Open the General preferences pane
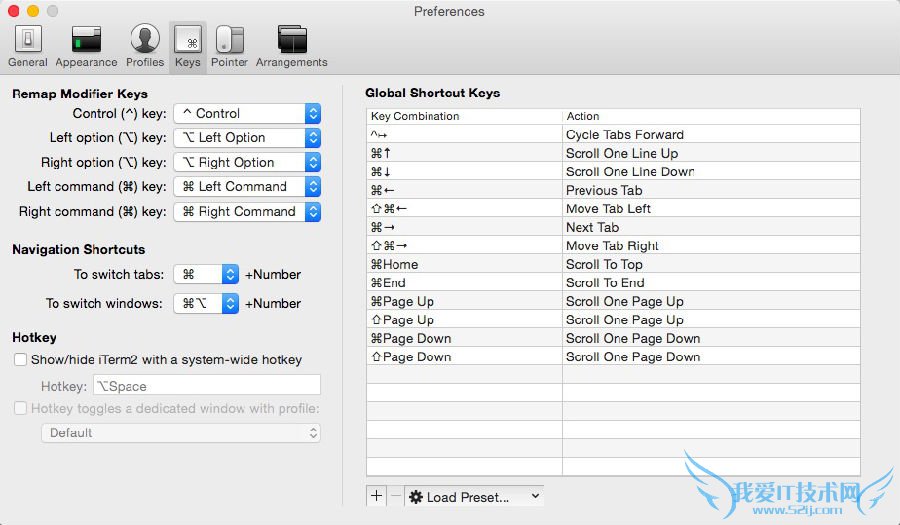Screen dimensions: 900x525 tap(27, 46)
